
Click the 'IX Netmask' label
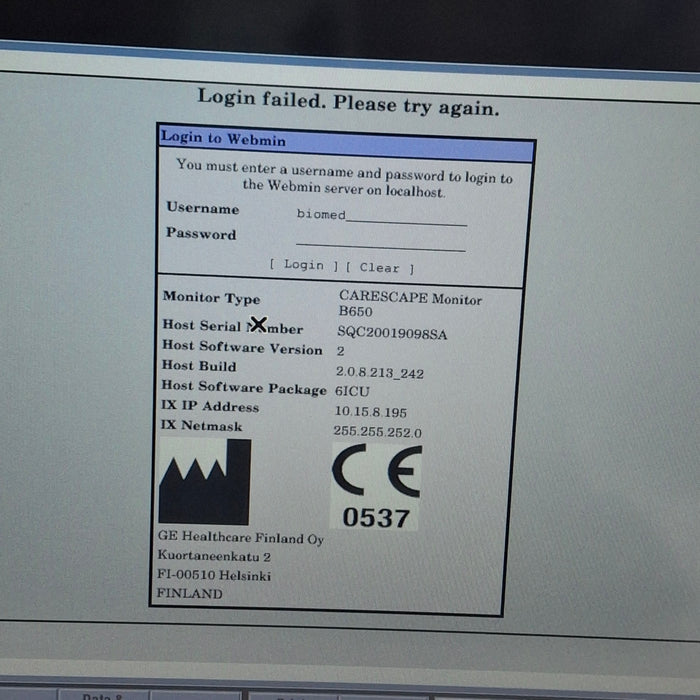(201, 425)
